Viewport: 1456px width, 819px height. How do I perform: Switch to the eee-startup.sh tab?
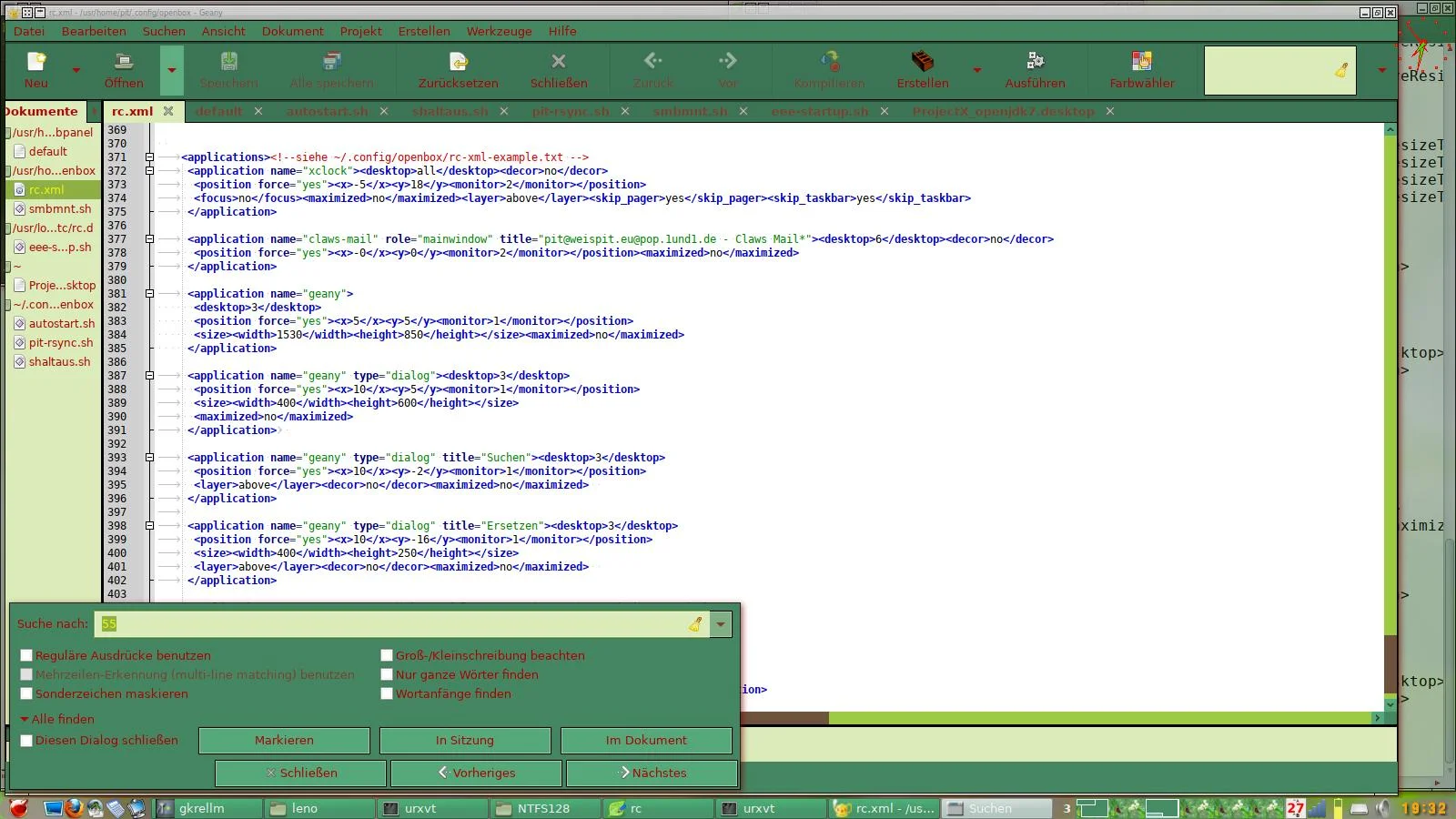pyautogui.click(x=820, y=111)
